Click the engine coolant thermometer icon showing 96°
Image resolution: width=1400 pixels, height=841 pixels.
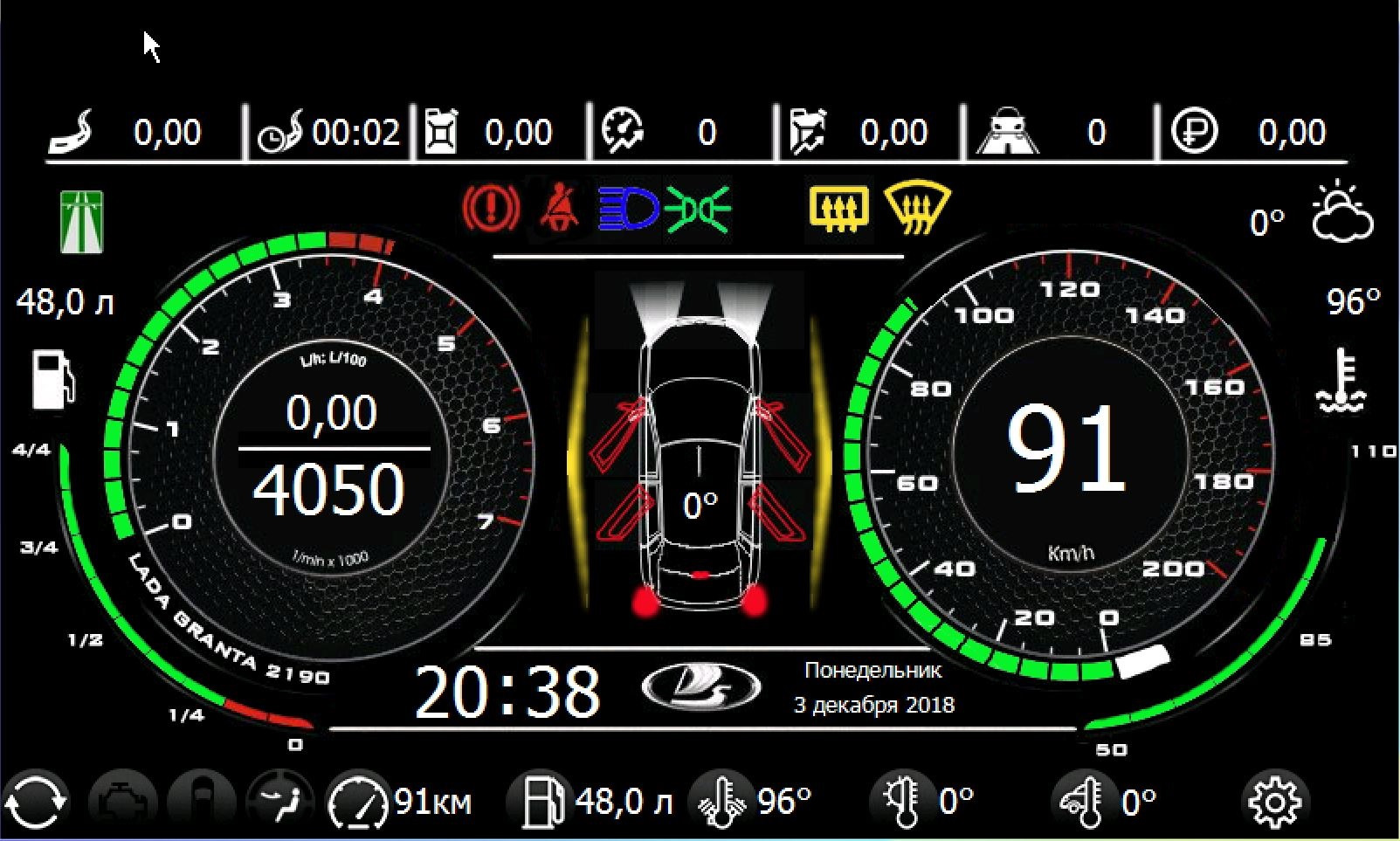721,801
